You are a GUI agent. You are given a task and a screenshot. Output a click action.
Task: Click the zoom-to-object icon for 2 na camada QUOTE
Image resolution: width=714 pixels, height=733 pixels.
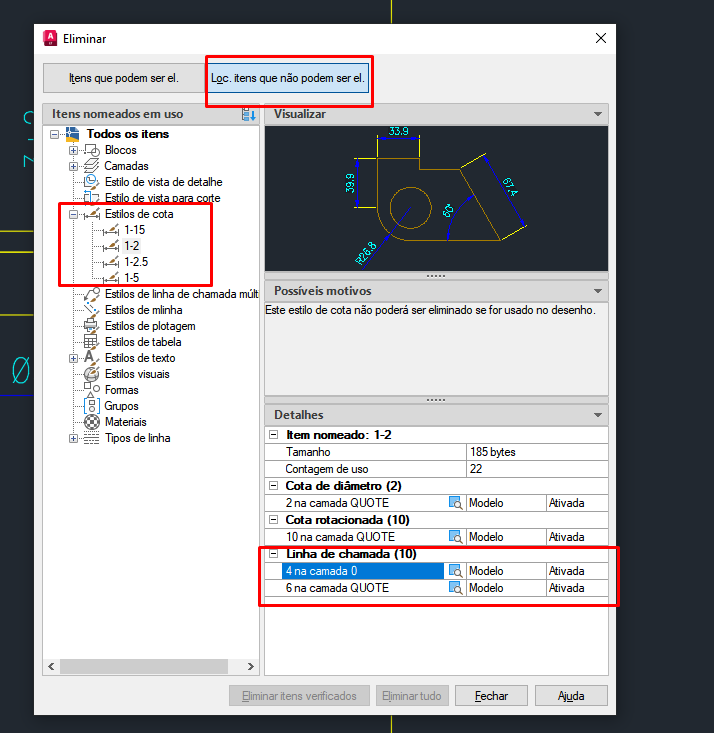coord(455,503)
